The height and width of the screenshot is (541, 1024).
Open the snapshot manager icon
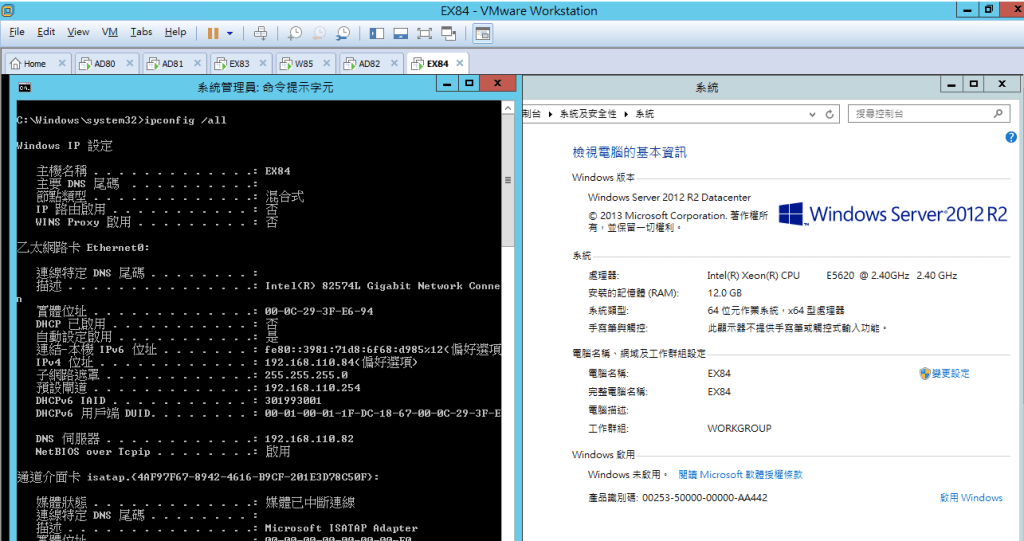(341, 33)
